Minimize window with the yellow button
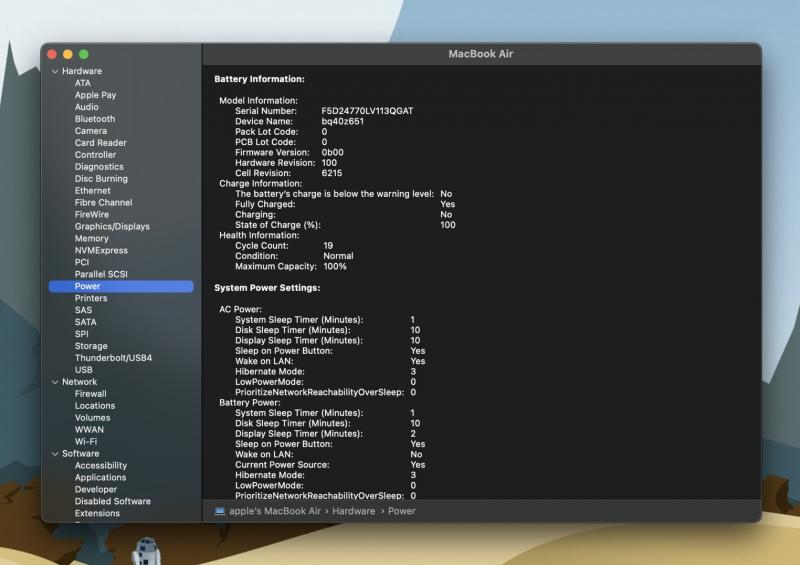The width and height of the screenshot is (800, 565). tap(68, 55)
